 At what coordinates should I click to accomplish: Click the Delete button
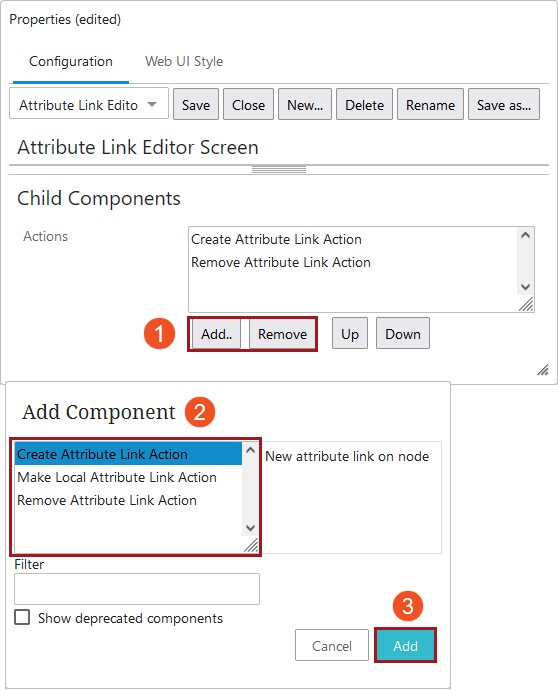[364, 105]
